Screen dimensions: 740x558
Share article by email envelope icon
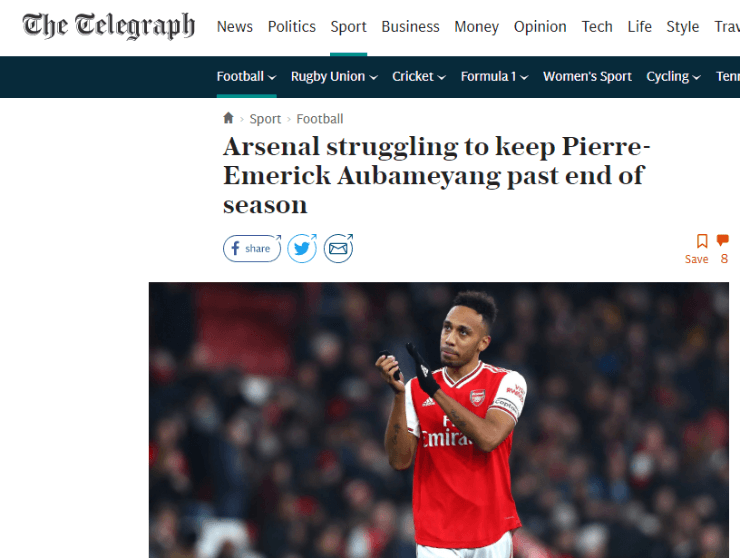tap(338, 248)
